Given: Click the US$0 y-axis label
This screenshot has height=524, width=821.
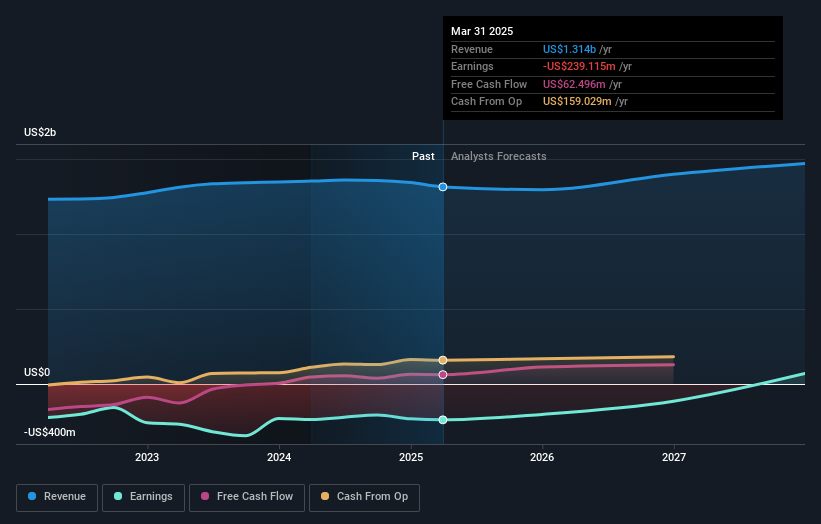Looking at the screenshot, I should (x=37, y=372).
